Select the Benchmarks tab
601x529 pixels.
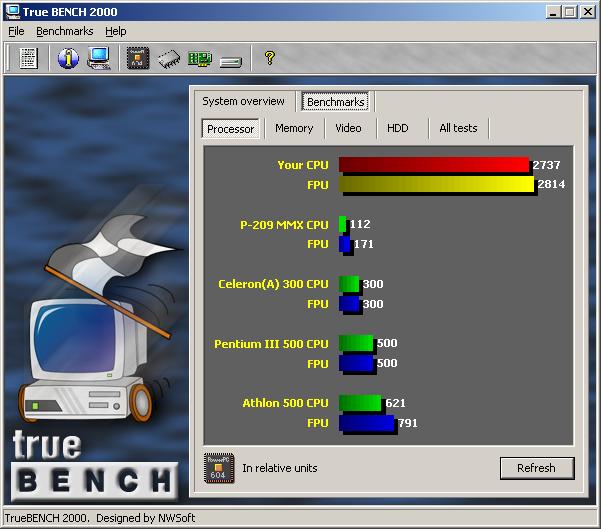tap(335, 102)
